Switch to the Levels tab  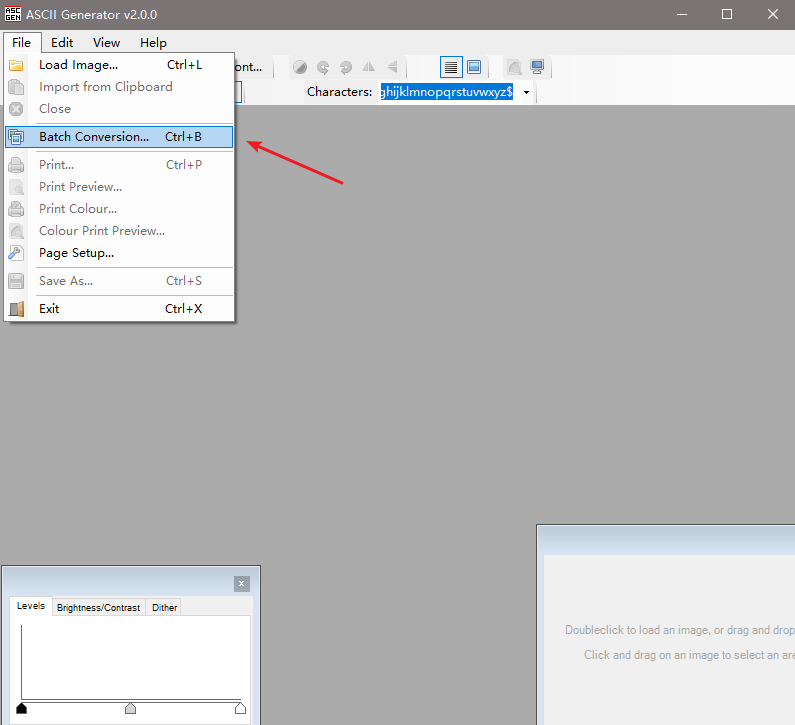(31, 606)
